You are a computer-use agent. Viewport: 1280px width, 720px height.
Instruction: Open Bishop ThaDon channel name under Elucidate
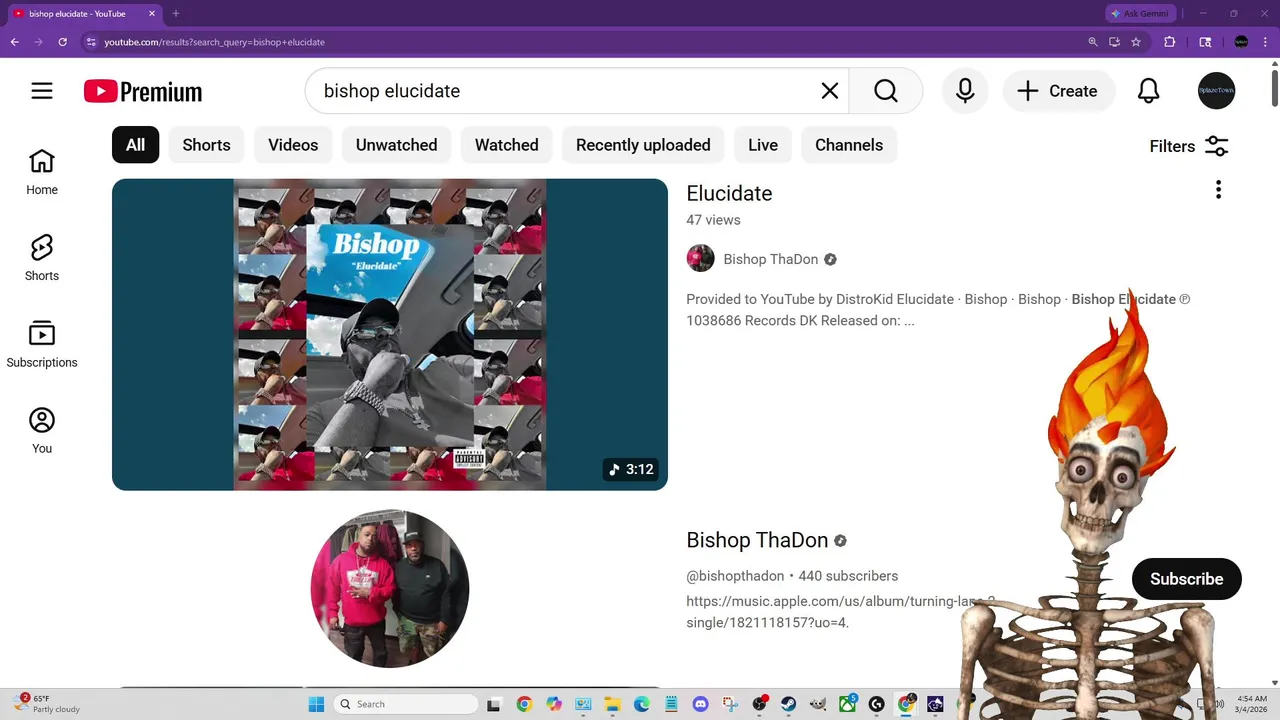coord(770,259)
